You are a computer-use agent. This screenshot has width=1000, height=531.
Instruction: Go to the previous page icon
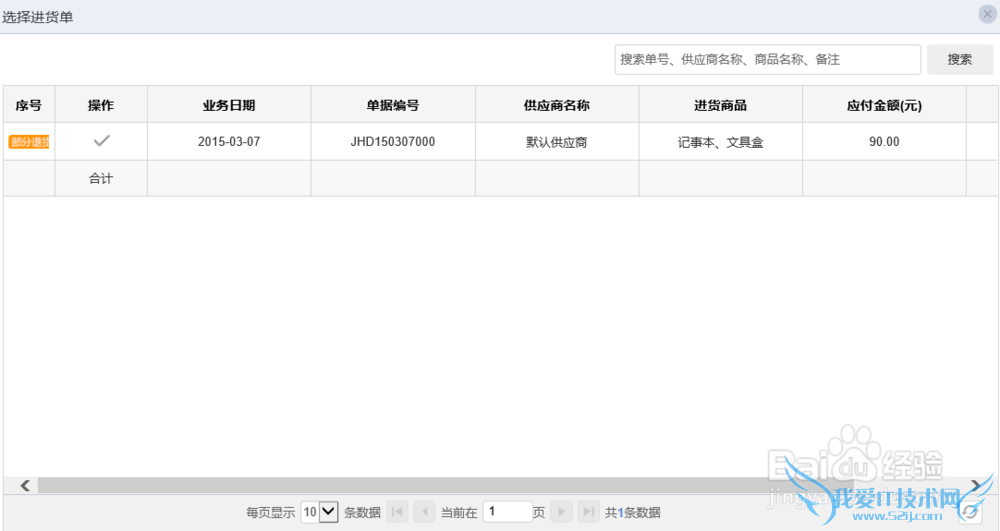(x=424, y=512)
